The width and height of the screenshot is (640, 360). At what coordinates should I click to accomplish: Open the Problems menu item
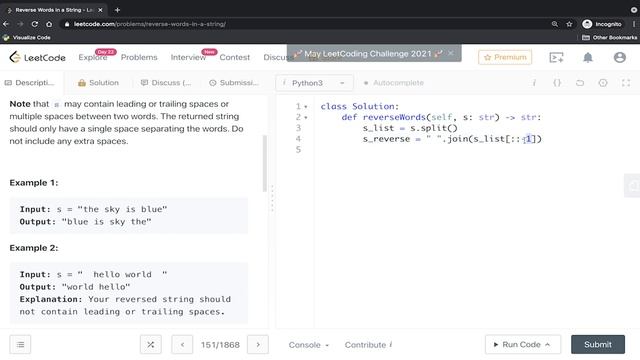click(139, 58)
